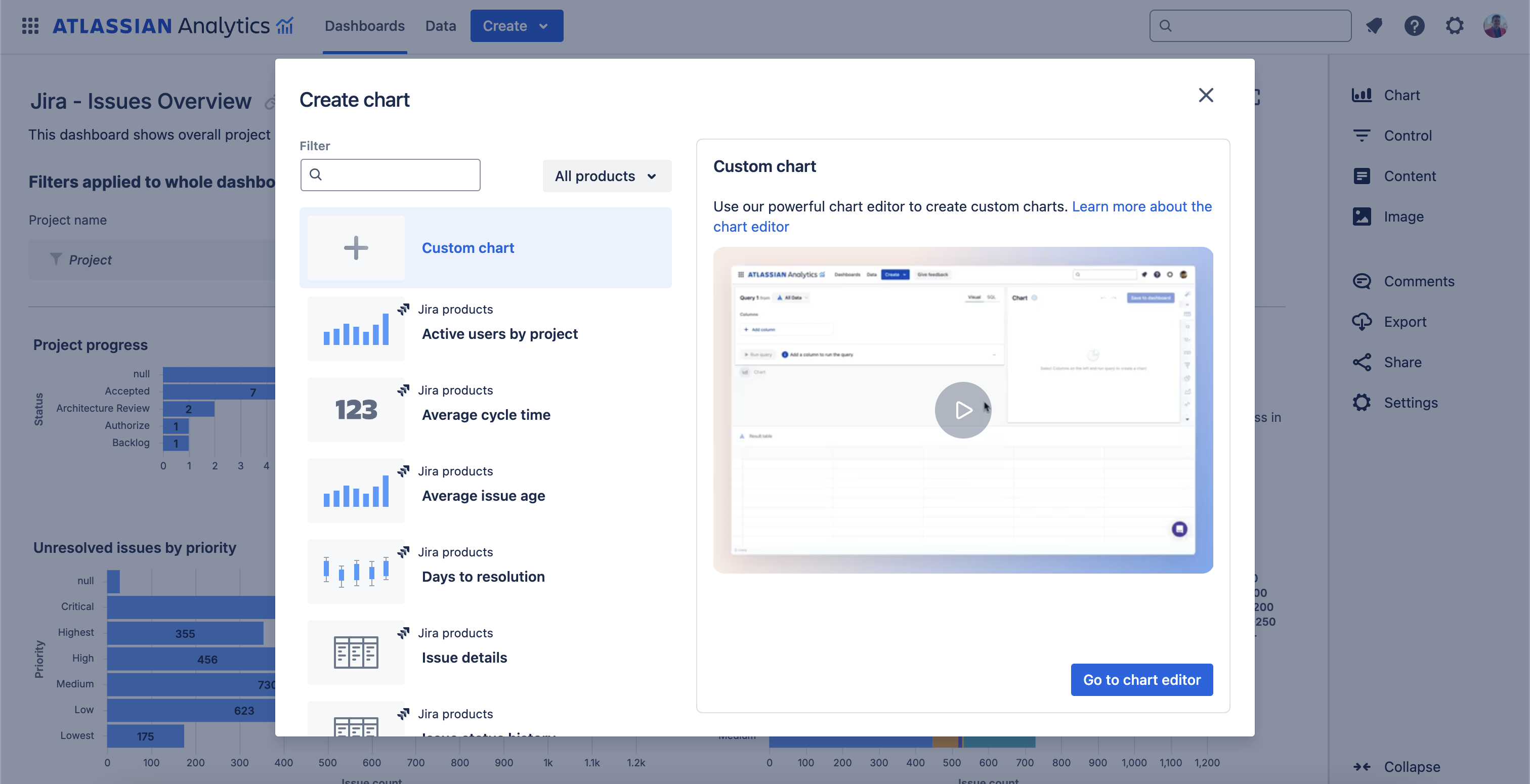Choose Average issue age template

(484, 495)
